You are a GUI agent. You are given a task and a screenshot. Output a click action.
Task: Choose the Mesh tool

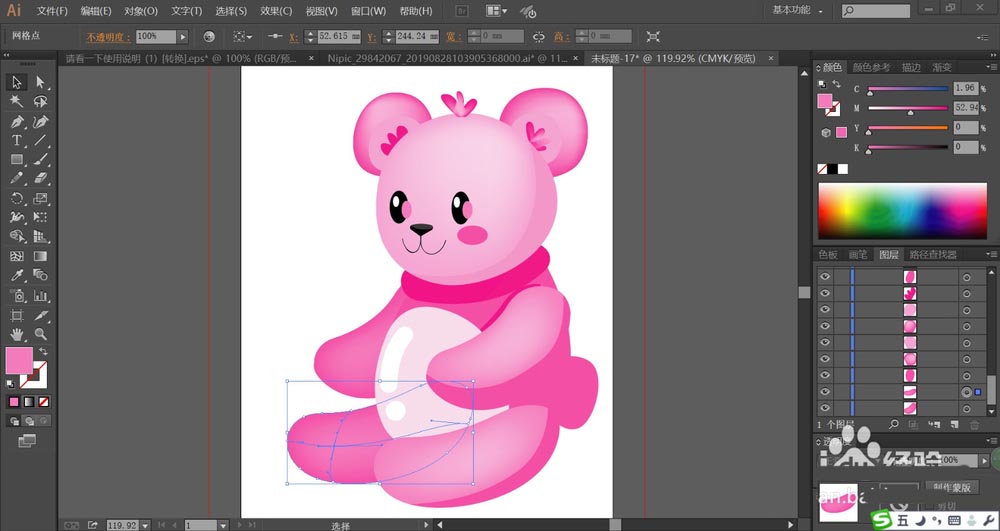tap(17, 256)
